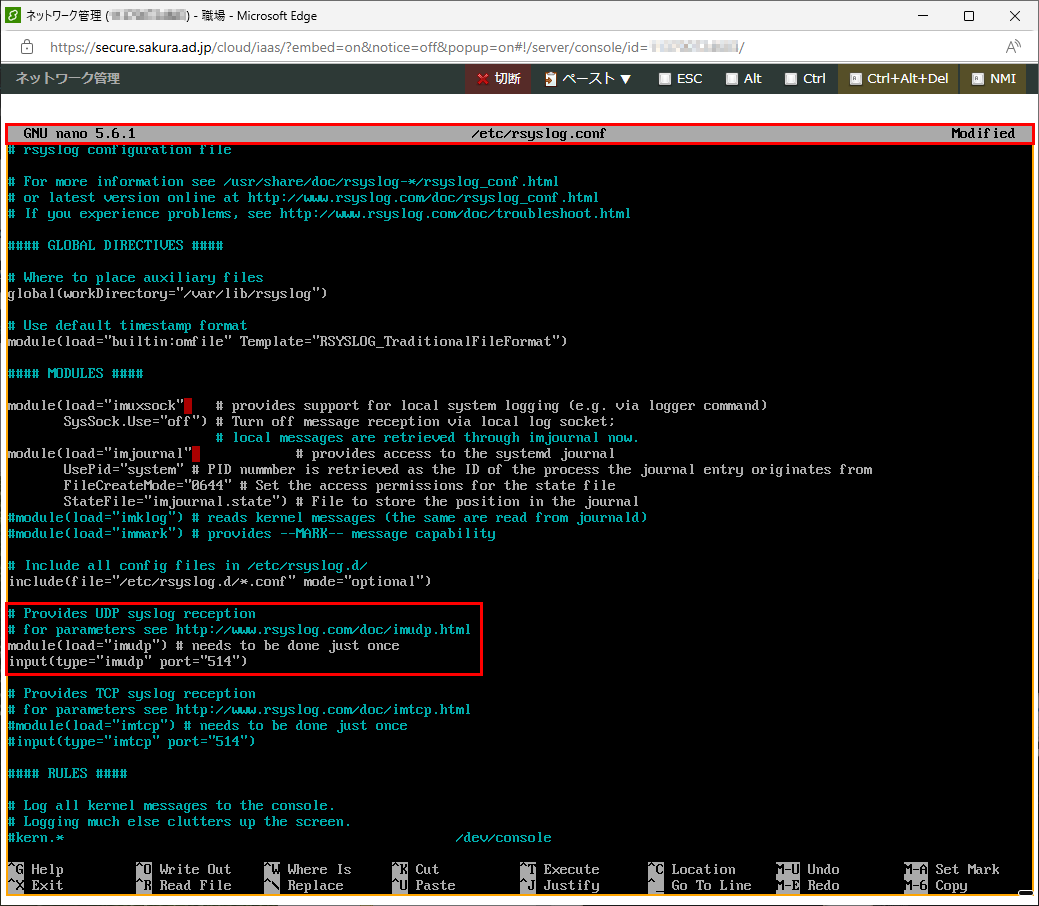The height and width of the screenshot is (906, 1039).
Task: Click the M-U Undo shortcut
Action: pyautogui.click(x=807, y=870)
